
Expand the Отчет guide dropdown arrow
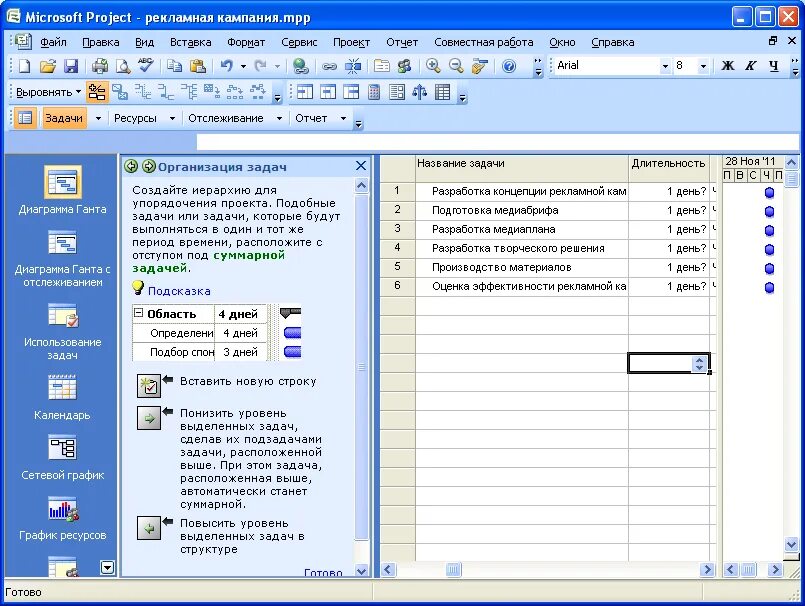pyautogui.click(x=343, y=118)
